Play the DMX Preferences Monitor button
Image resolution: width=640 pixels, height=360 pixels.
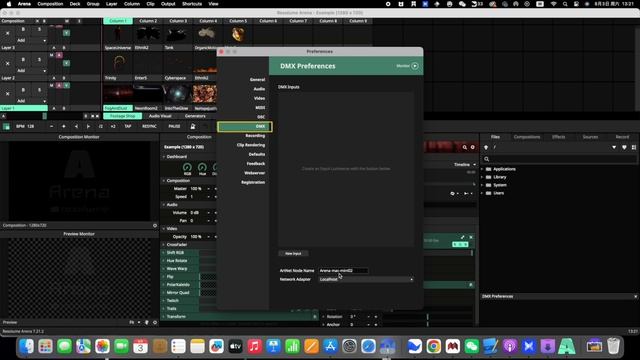[x=415, y=66]
